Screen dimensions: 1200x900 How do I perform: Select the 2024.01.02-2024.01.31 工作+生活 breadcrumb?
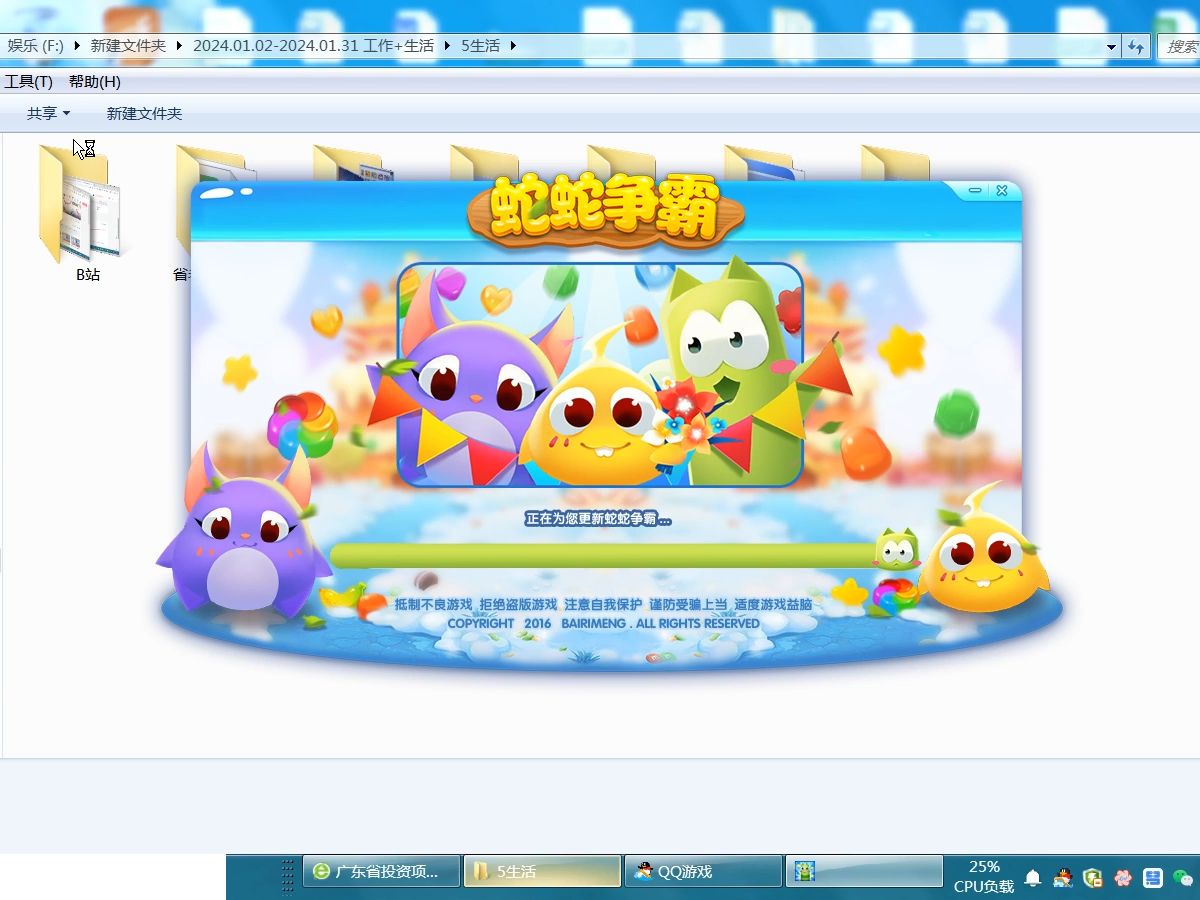pos(314,46)
